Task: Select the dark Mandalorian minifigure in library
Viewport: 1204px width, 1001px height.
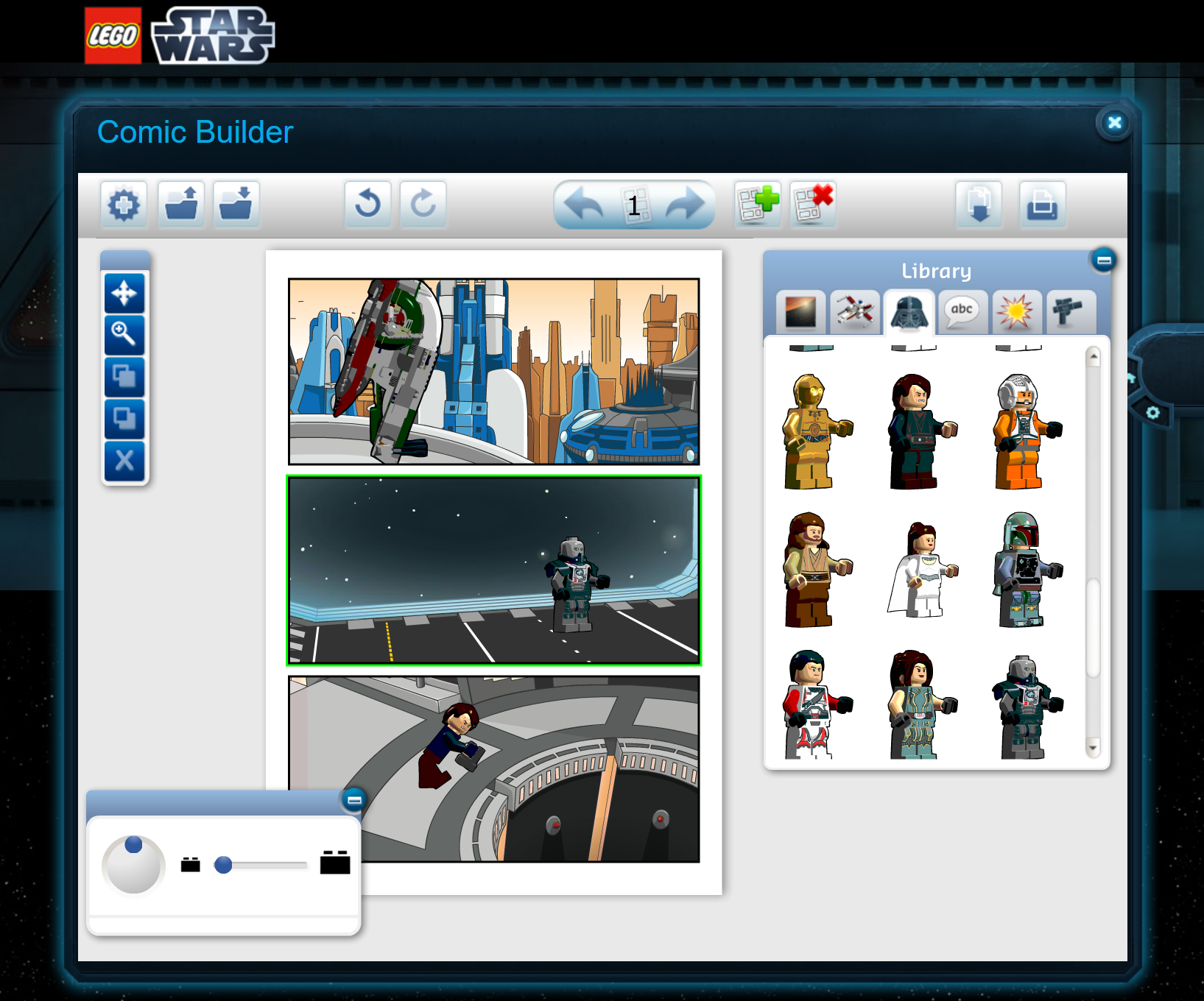Action: (1027, 707)
